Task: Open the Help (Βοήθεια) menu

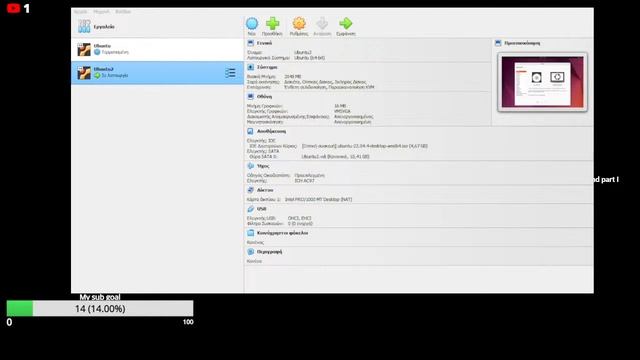Action: 123,12
